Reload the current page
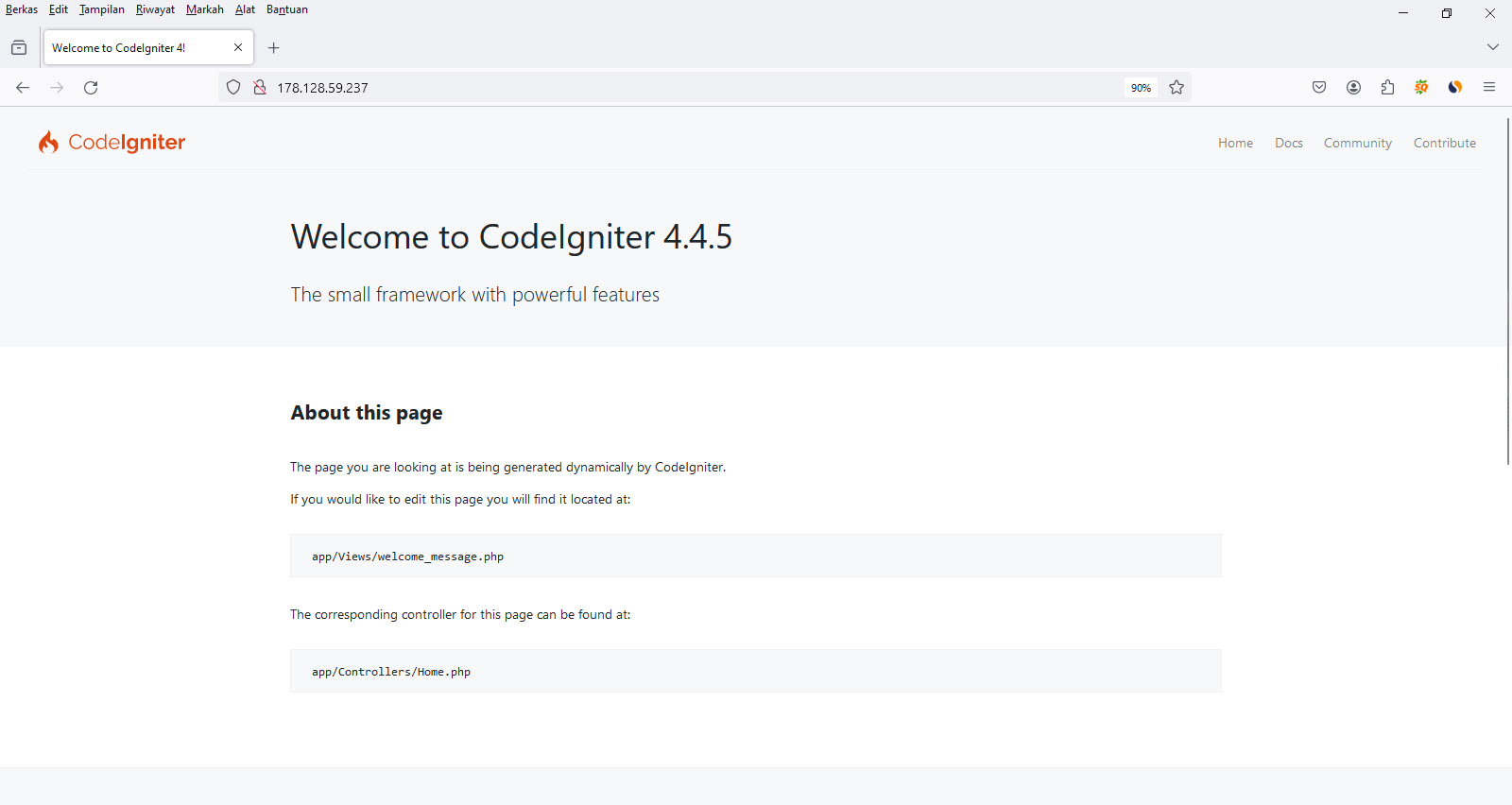Image resolution: width=1512 pixels, height=805 pixels. (x=91, y=88)
